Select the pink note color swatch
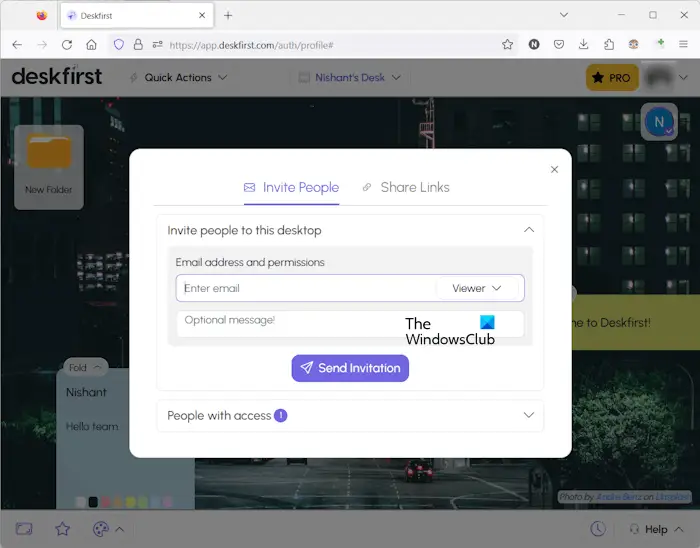 167,502
